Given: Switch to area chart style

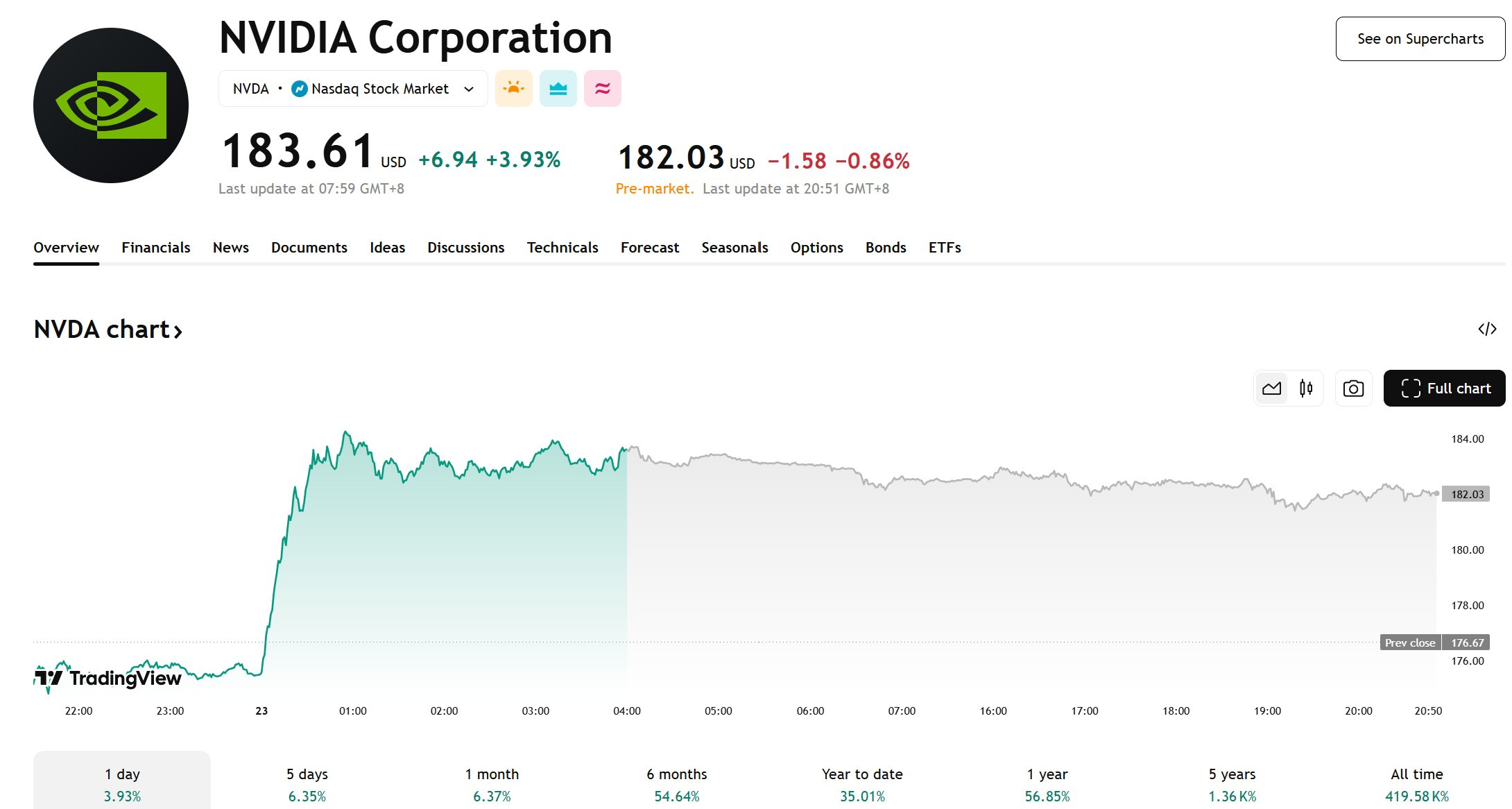Looking at the screenshot, I should click(x=1271, y=389).
